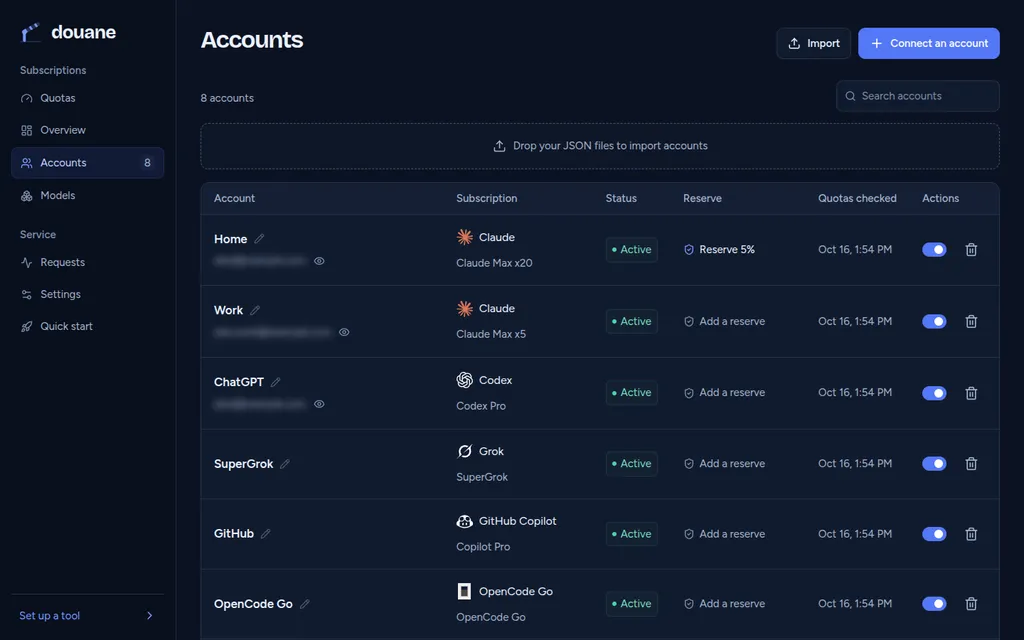Delete the Work account
This screenshot has width=1024, height=640.
[x=971, y=321]
